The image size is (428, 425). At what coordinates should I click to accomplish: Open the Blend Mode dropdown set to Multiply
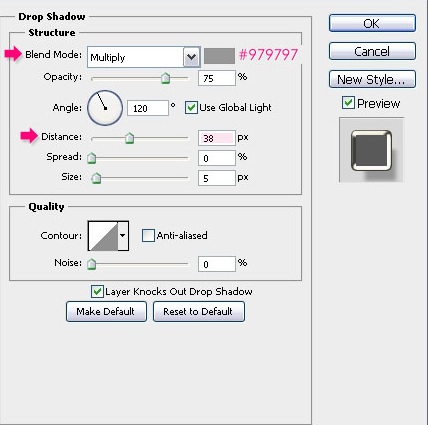pyautogui.click(x=144, y=57)
